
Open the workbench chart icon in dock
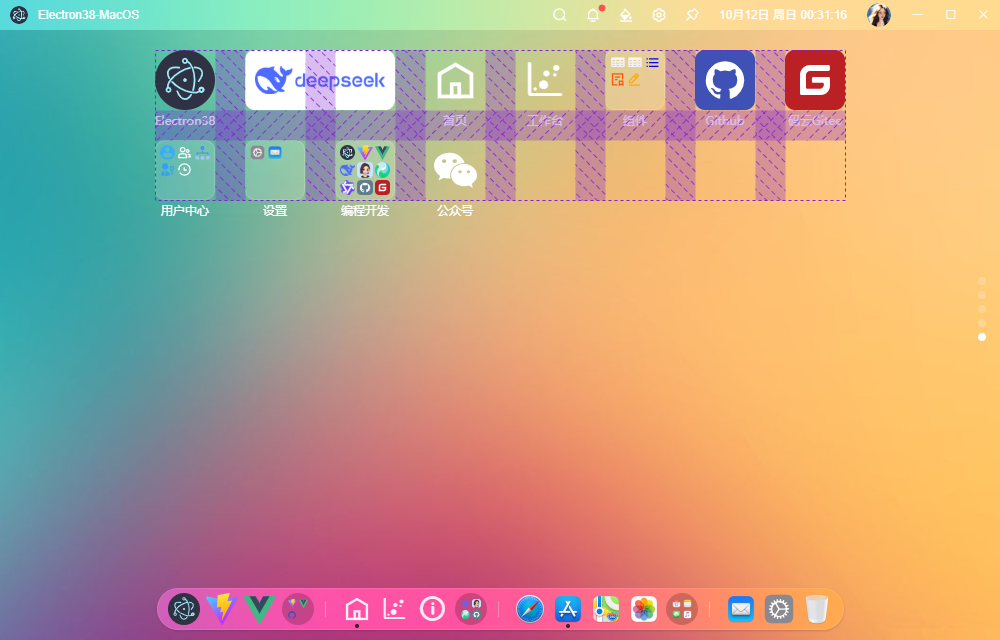[395, 609]
